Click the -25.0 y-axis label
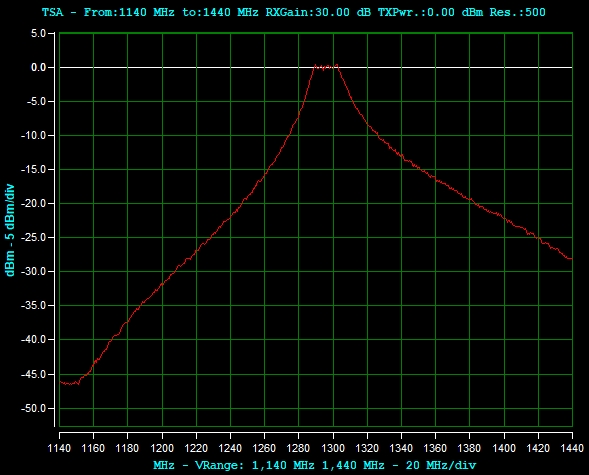Viewport: 589px width, 475px height. (33, 237)
